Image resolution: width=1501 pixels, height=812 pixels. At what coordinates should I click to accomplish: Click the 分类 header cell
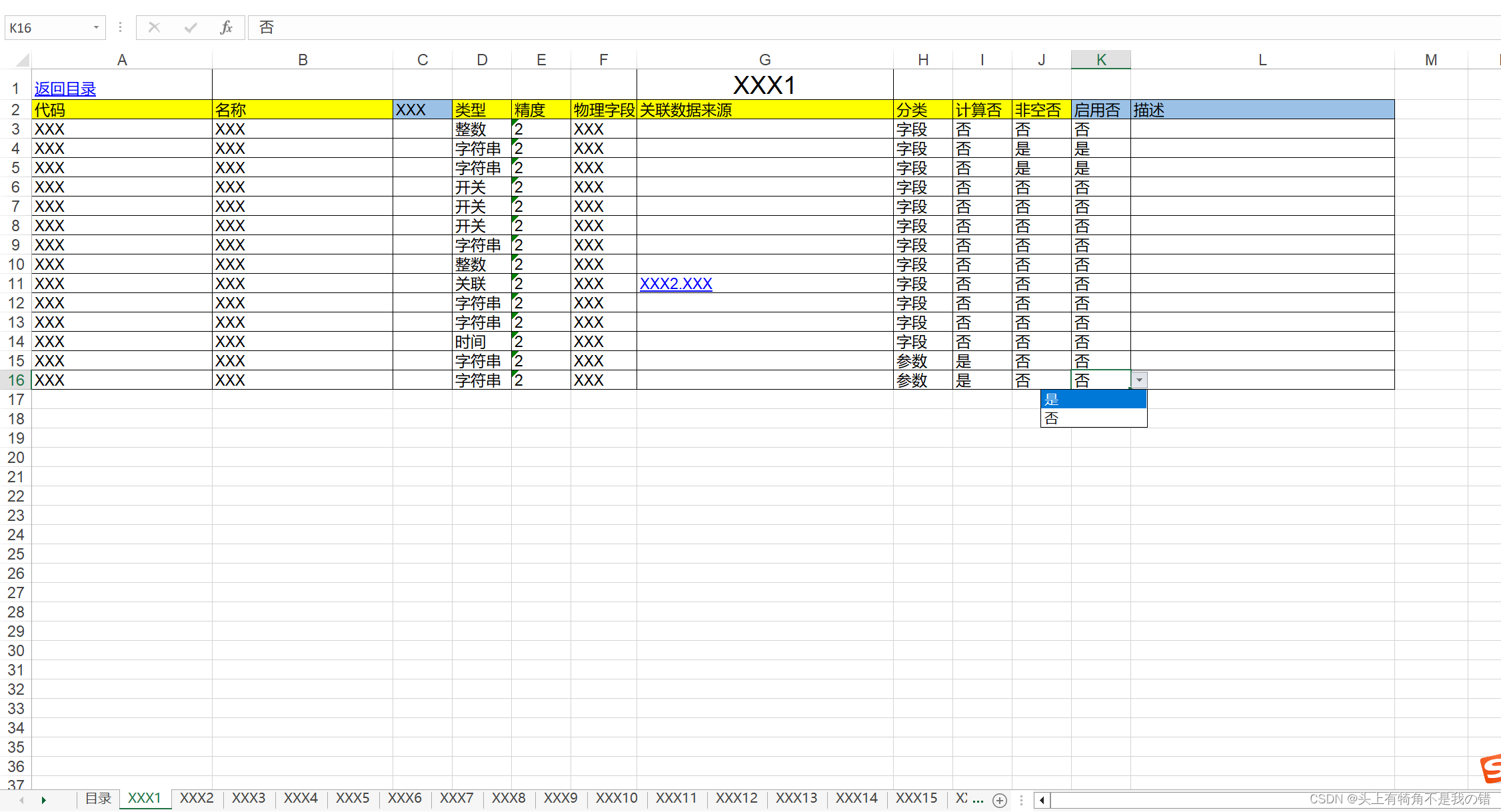click(x=923, y=109)
